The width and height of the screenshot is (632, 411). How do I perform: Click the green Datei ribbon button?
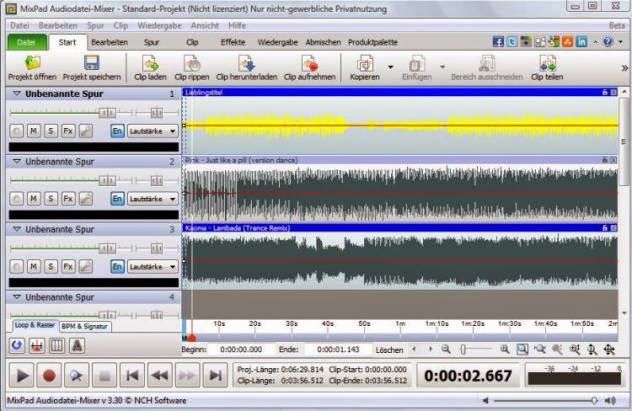(26, 42)
